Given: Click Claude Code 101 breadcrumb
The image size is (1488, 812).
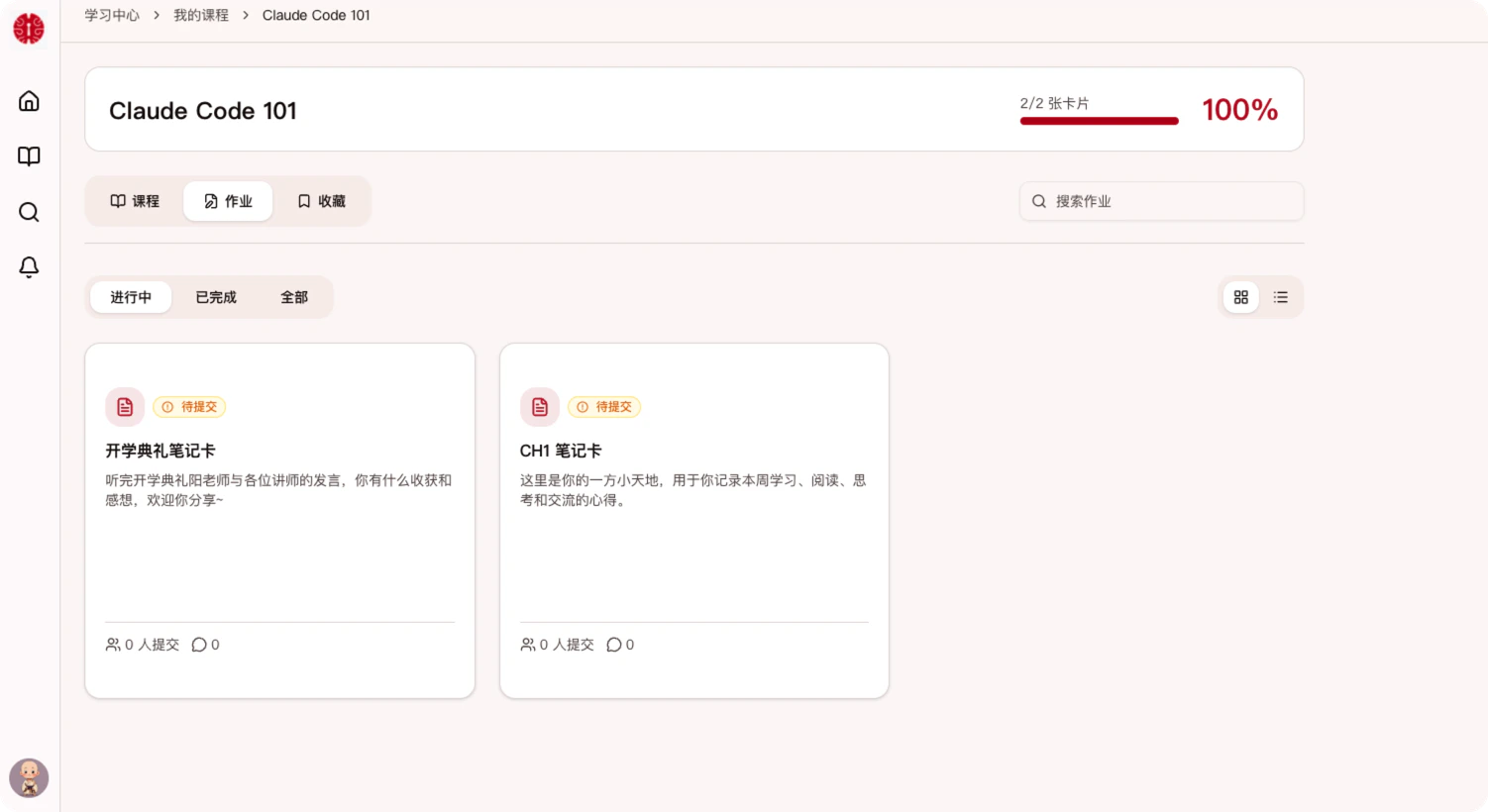Looking at the screenshot, I should coord(316,15).
